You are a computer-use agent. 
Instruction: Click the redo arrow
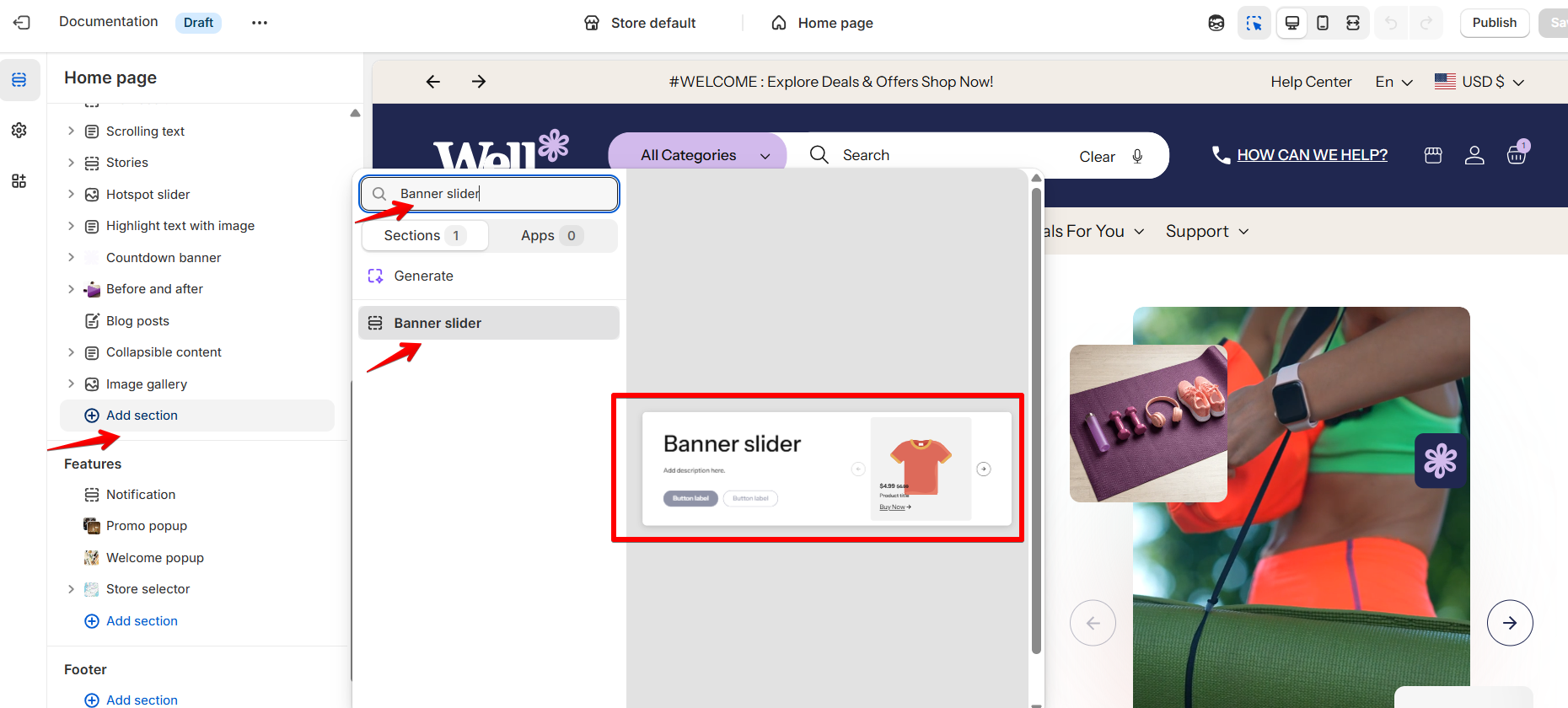click(1426, 23)
